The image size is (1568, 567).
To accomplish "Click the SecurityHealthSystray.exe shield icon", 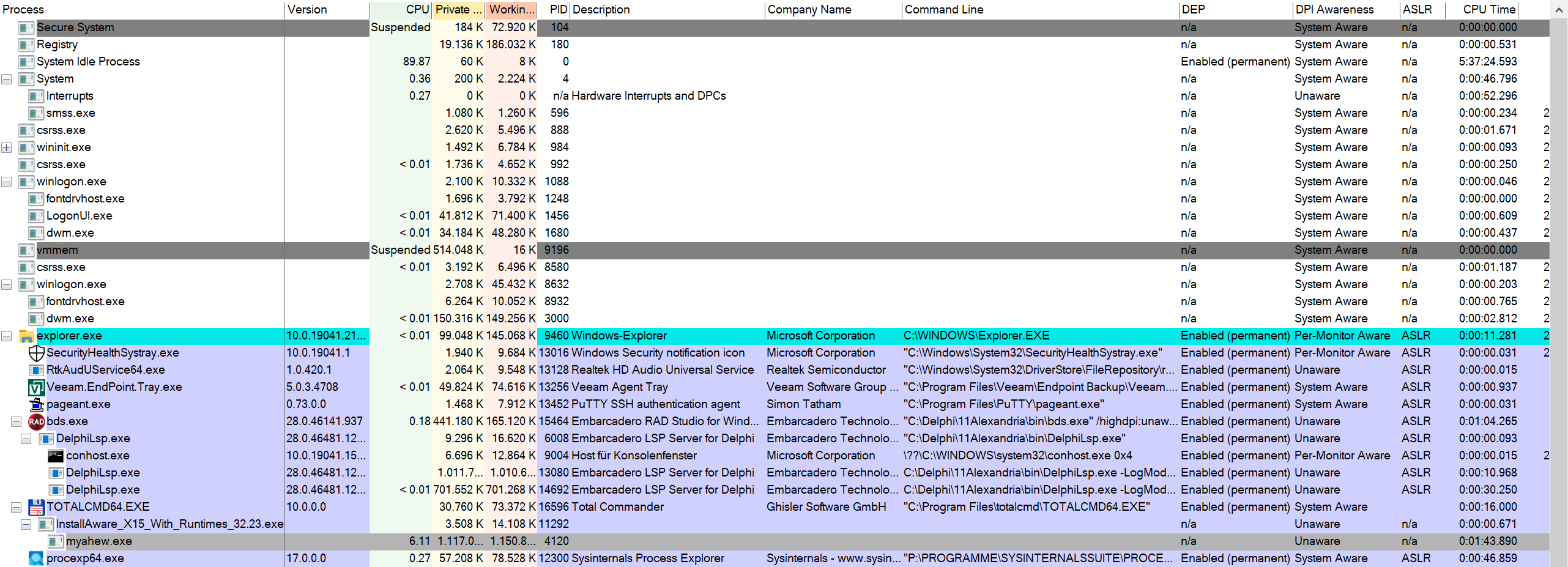I will click(36, 353).
